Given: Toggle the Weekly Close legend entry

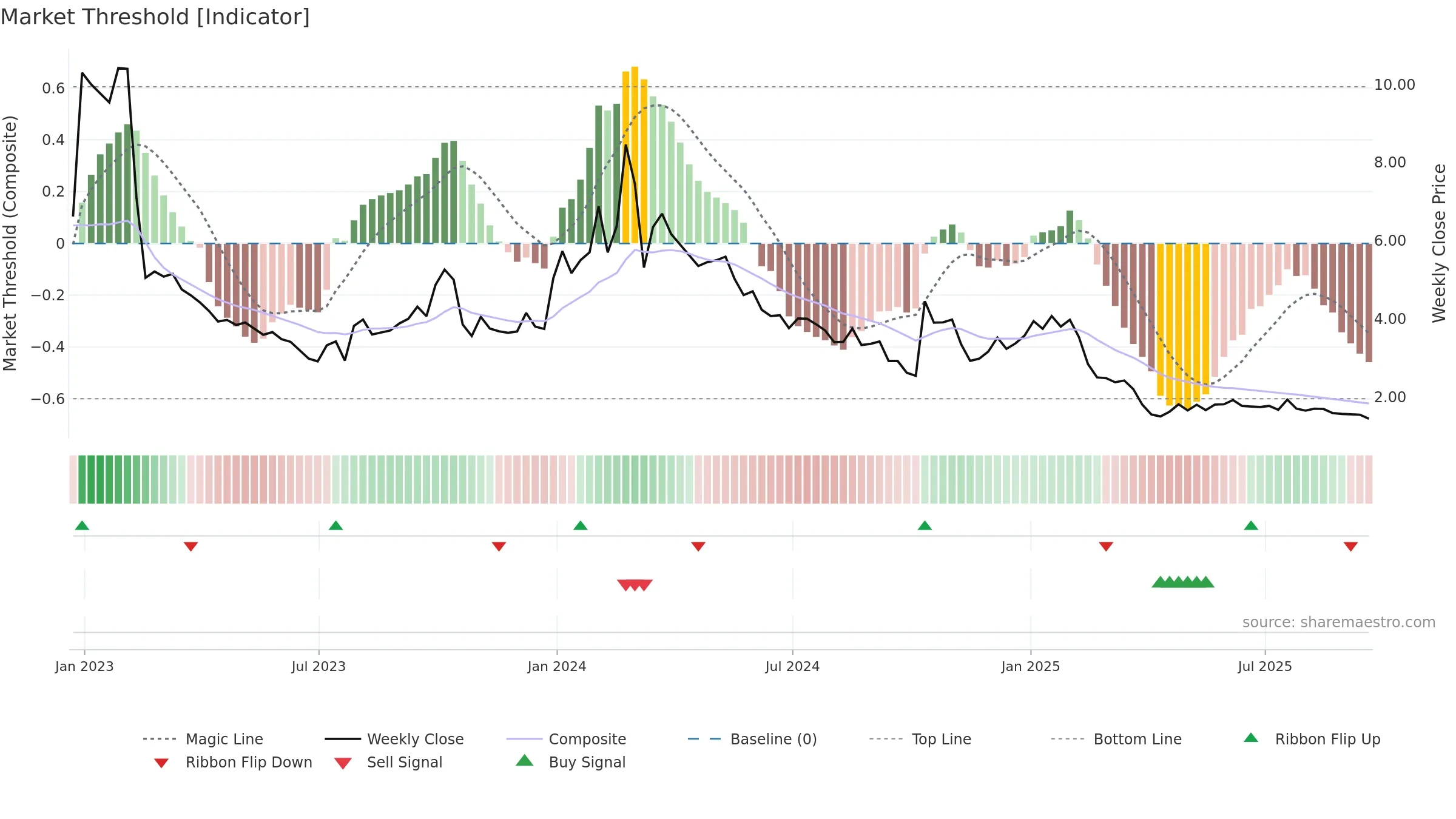Looking at the screenshot, I should [394, 739].
